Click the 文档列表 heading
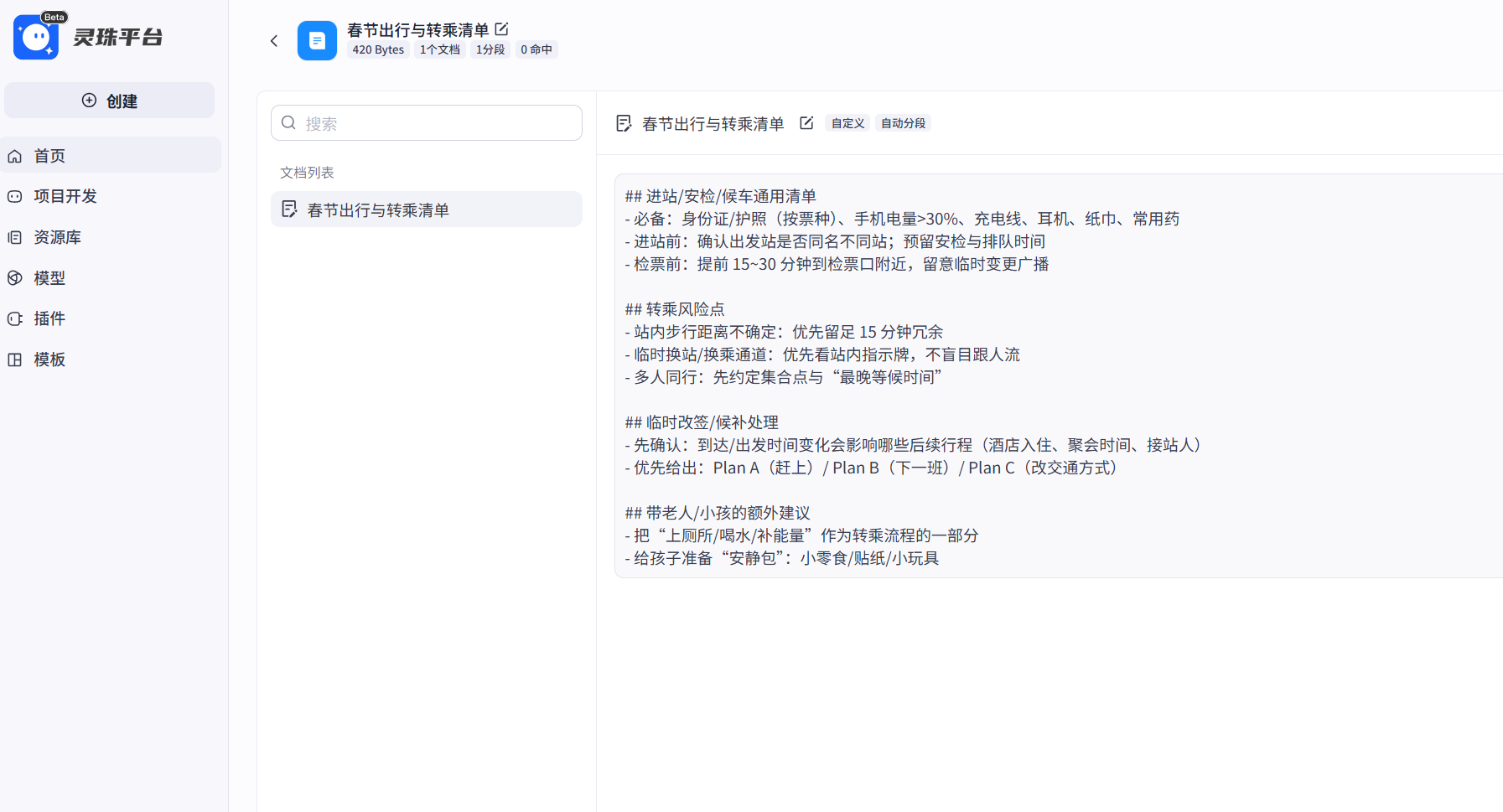The height and width of the screenshot is (812, 1503). tap(307, 173)
